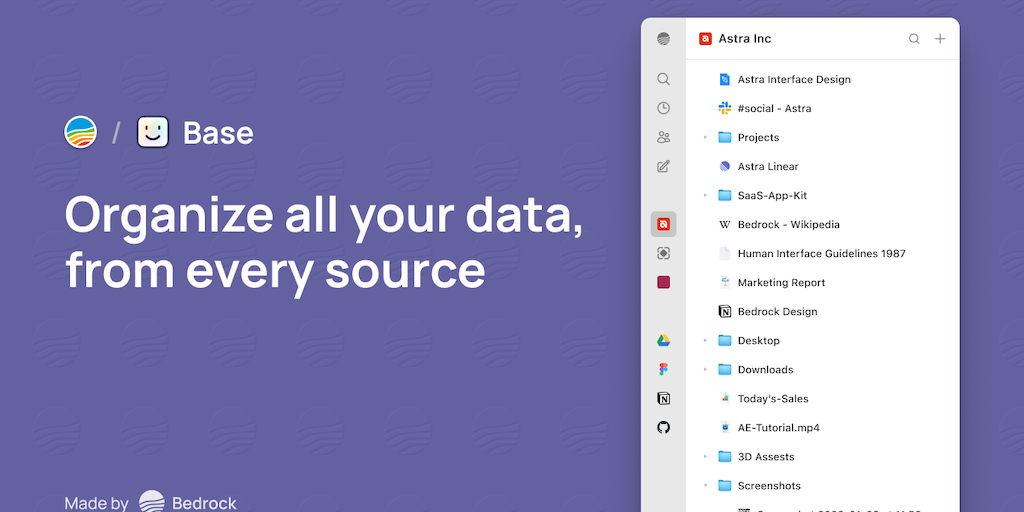Click the red Astra Inc logo in header
The height and width of the screenshot is (512, 1024).
(x=705, y=39)
